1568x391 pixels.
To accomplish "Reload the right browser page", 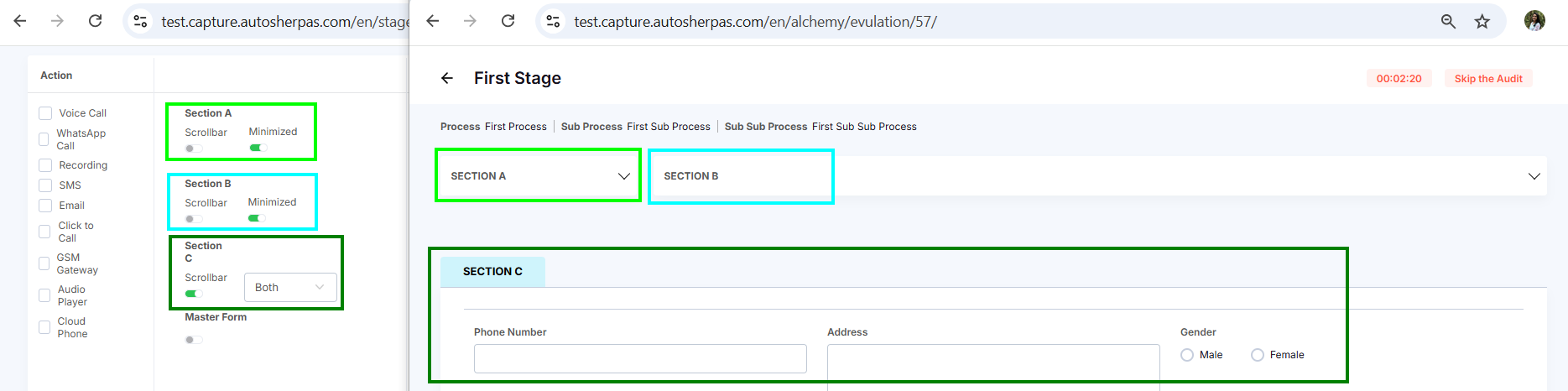I will click(x=508, y=21).
